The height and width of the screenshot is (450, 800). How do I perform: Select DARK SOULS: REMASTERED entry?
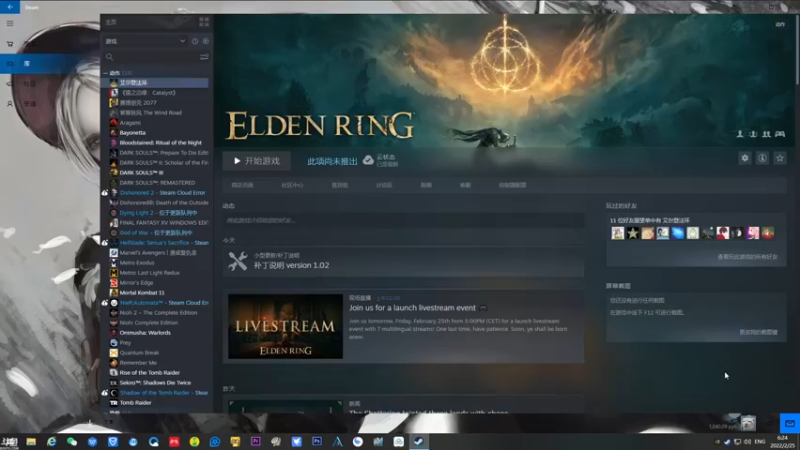click(x=155, y=183)
